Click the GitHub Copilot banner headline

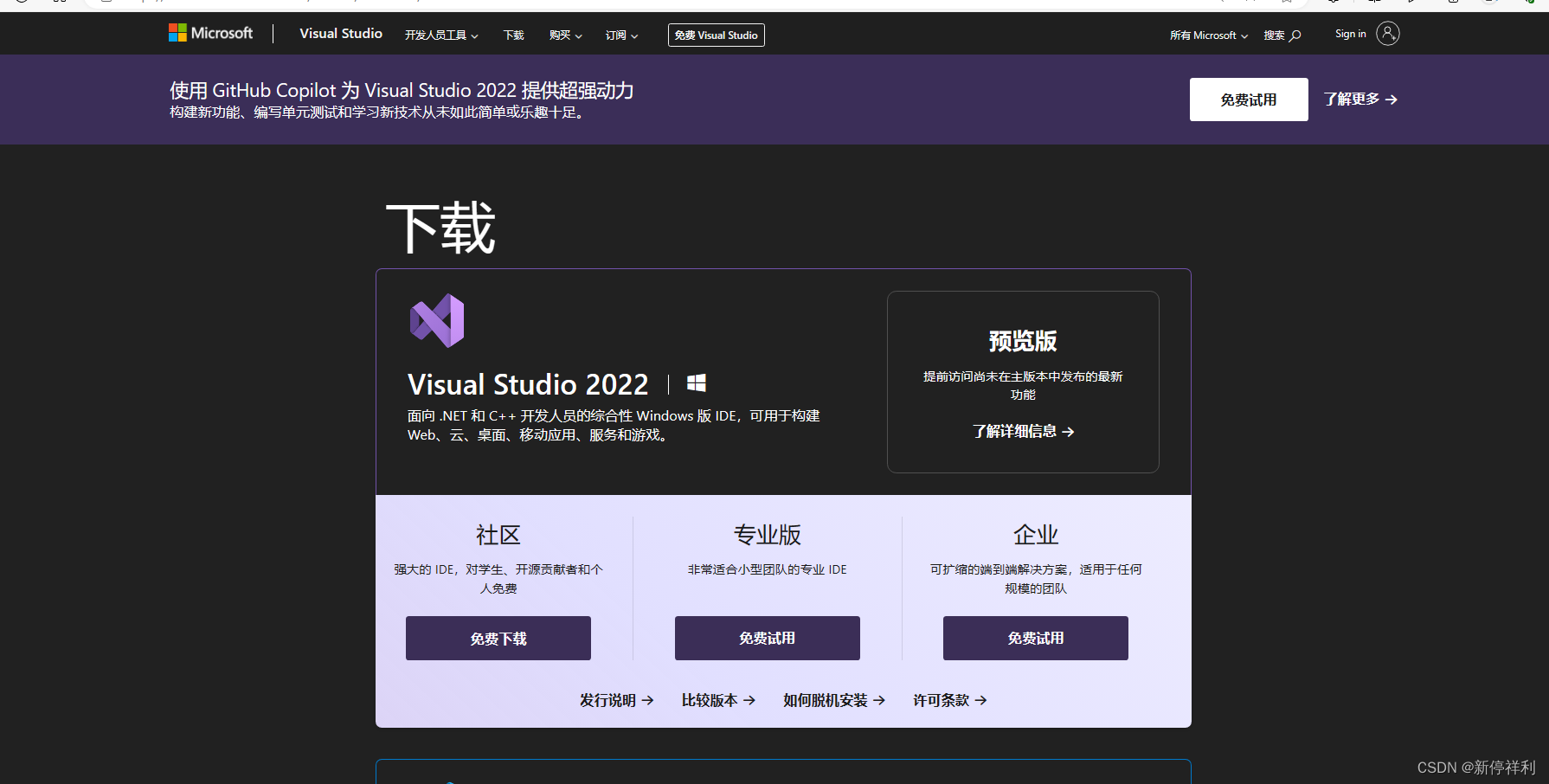402,90
